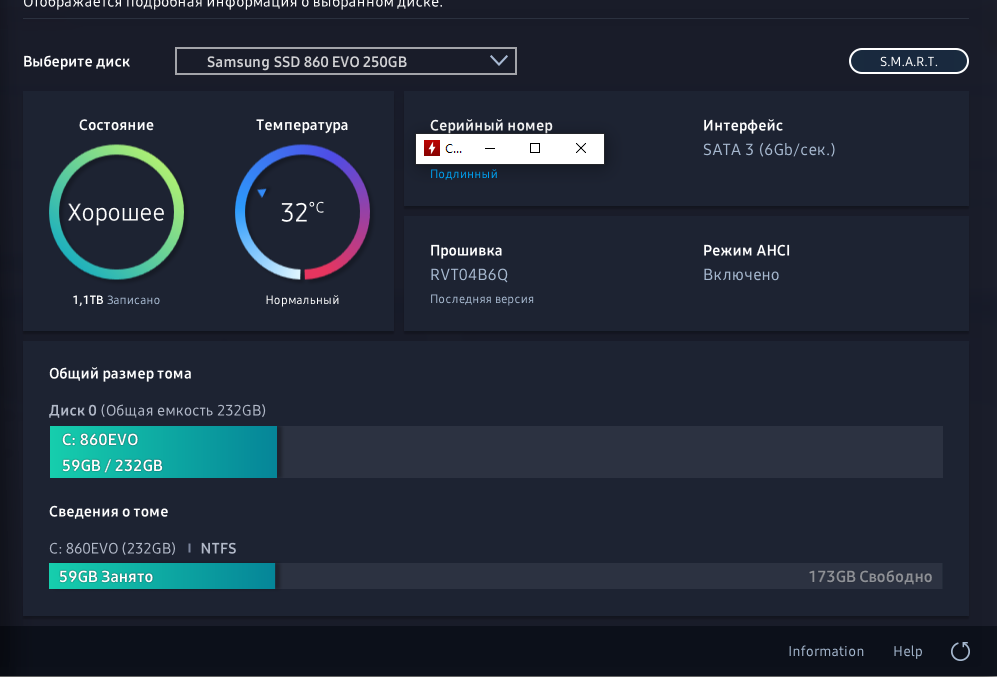Click the C: 860EVO (232GB) volume label
Viewport: 997px width, 677px height.
point(113,548)
